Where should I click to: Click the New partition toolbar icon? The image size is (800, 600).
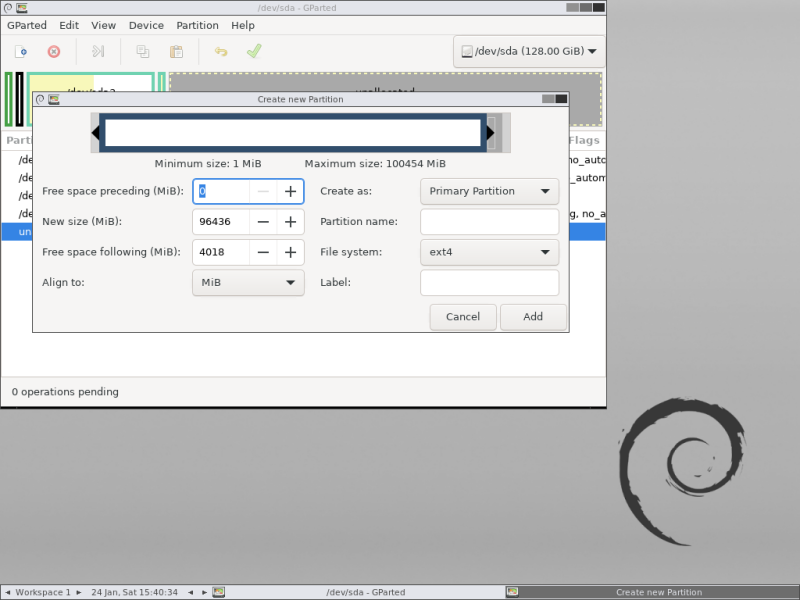21,52
